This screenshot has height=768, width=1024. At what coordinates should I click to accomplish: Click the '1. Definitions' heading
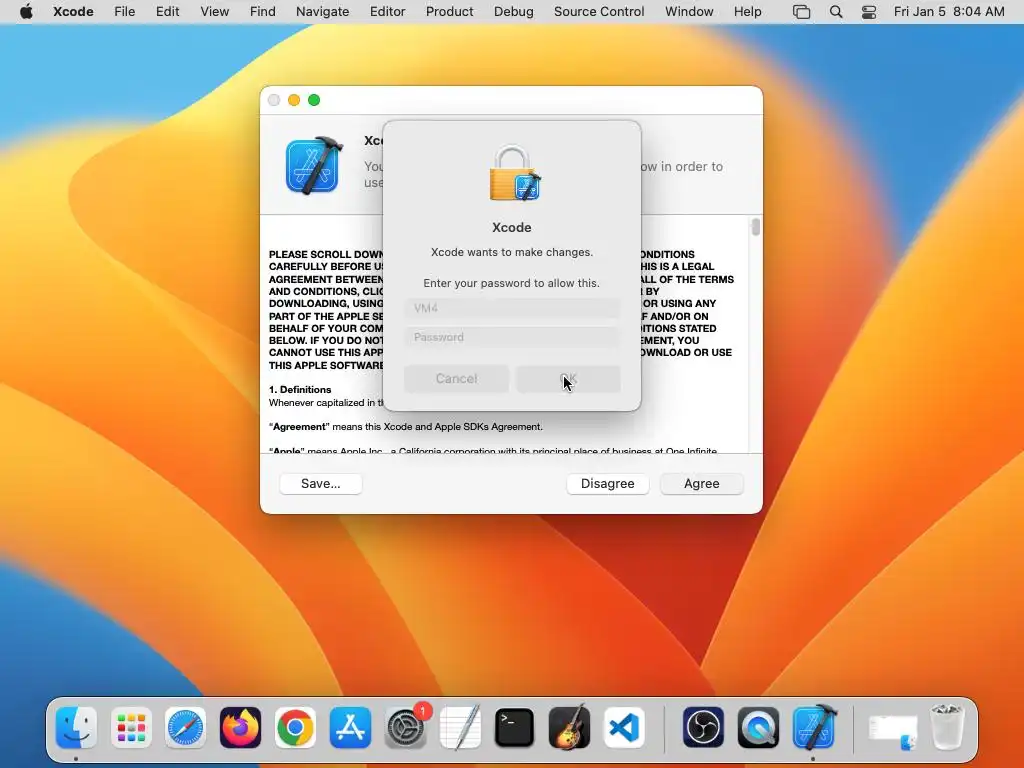coord(300,389)
